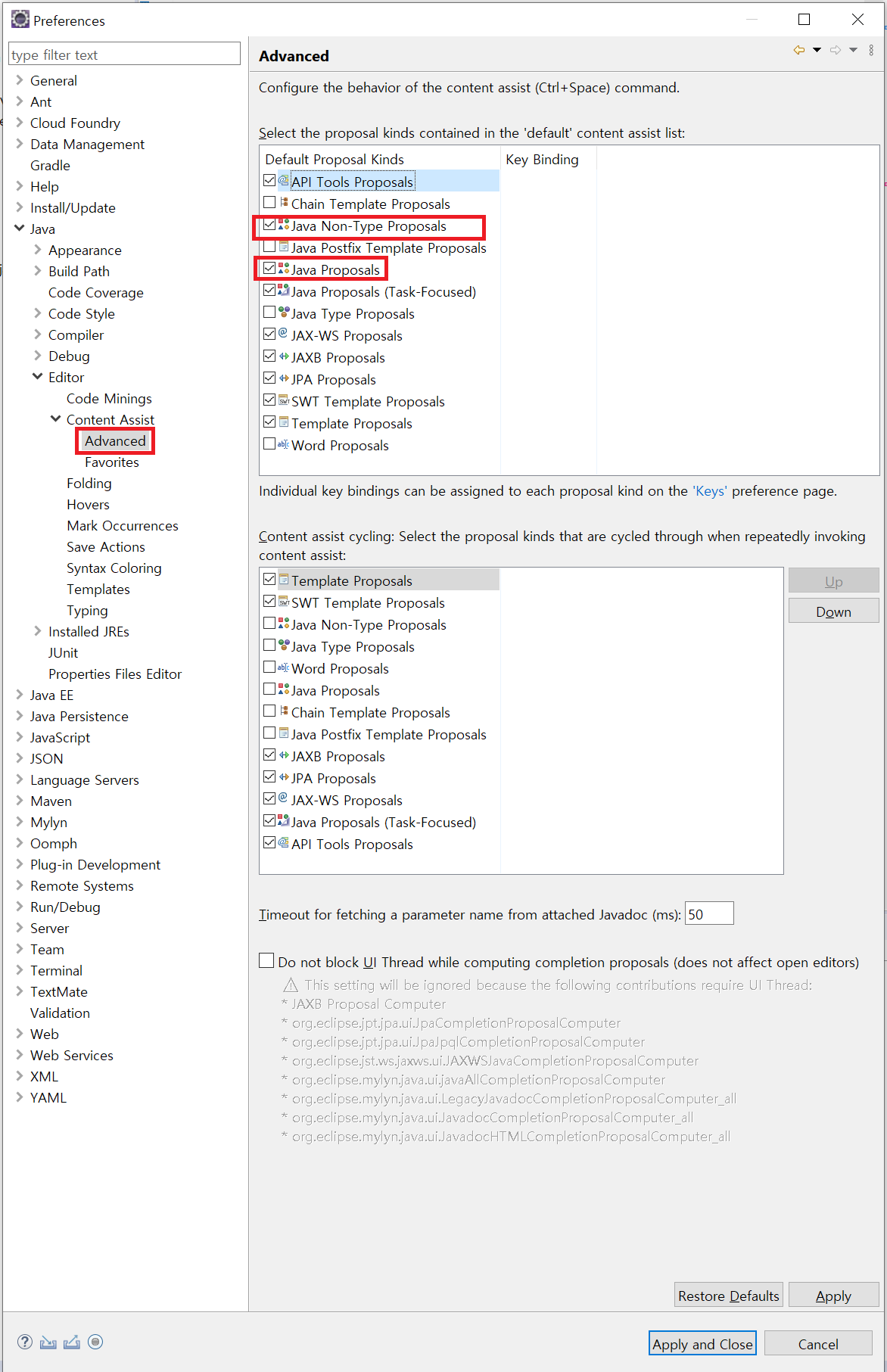887x1372 pixels.
Task: Click the export preferences icon
Action: point(72,1342)
